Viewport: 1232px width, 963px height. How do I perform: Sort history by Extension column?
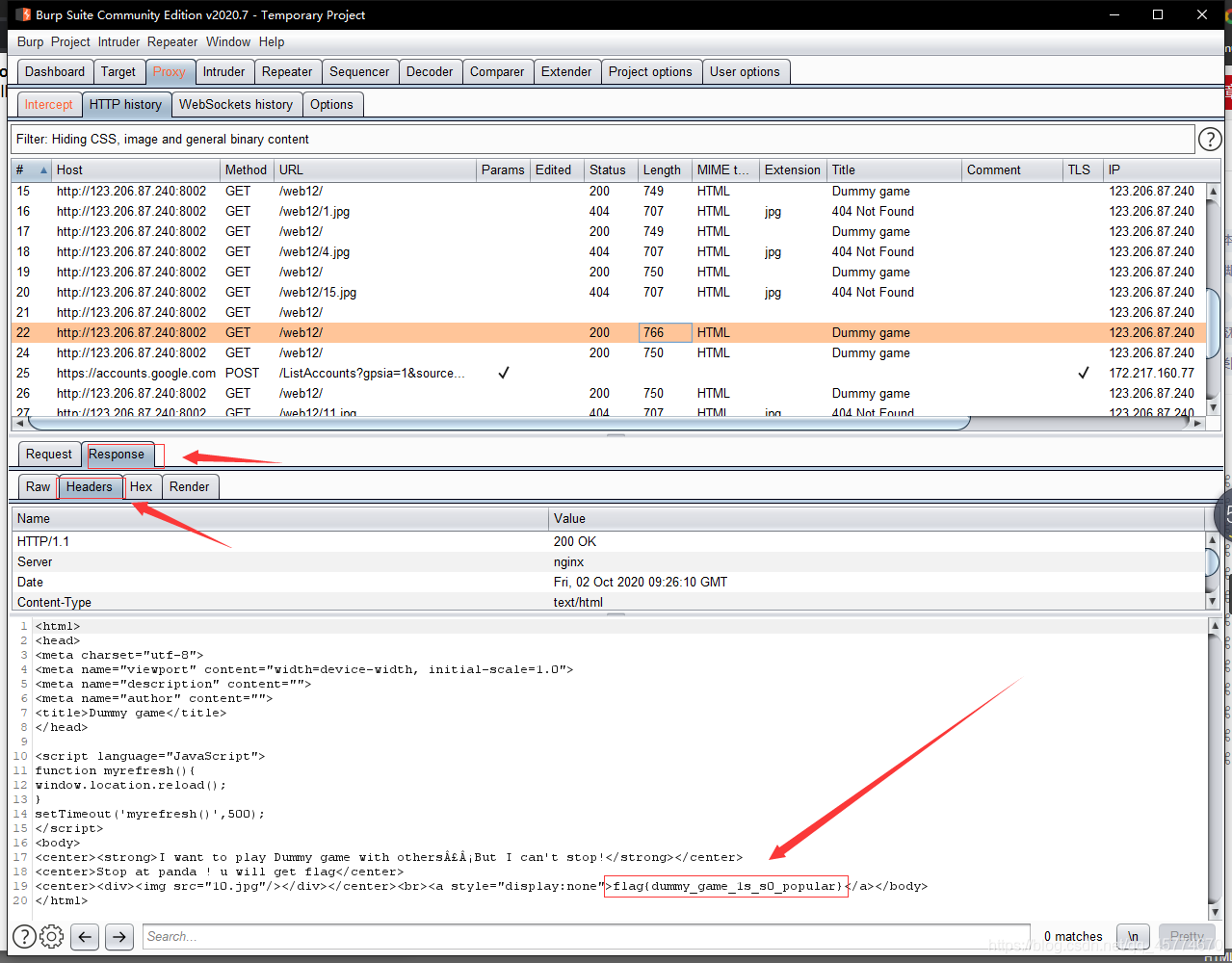tap(793, 169)
